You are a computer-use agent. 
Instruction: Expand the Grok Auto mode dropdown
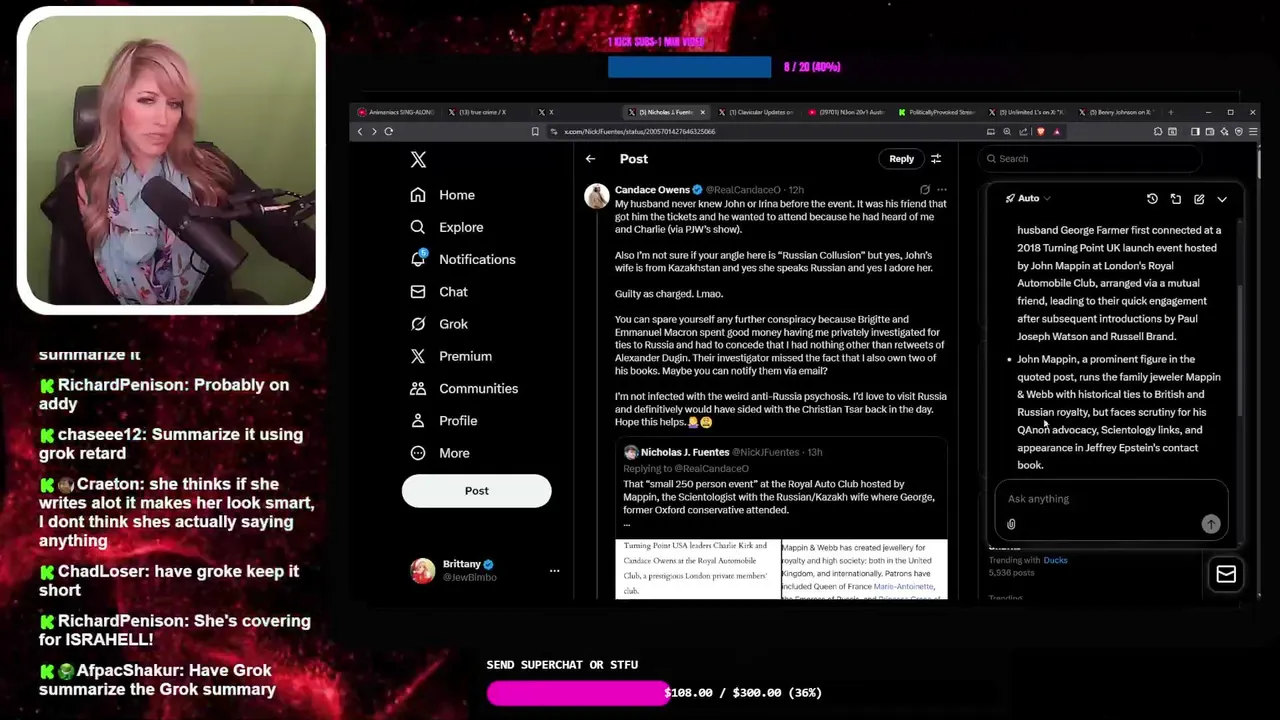coord(1028,199)
